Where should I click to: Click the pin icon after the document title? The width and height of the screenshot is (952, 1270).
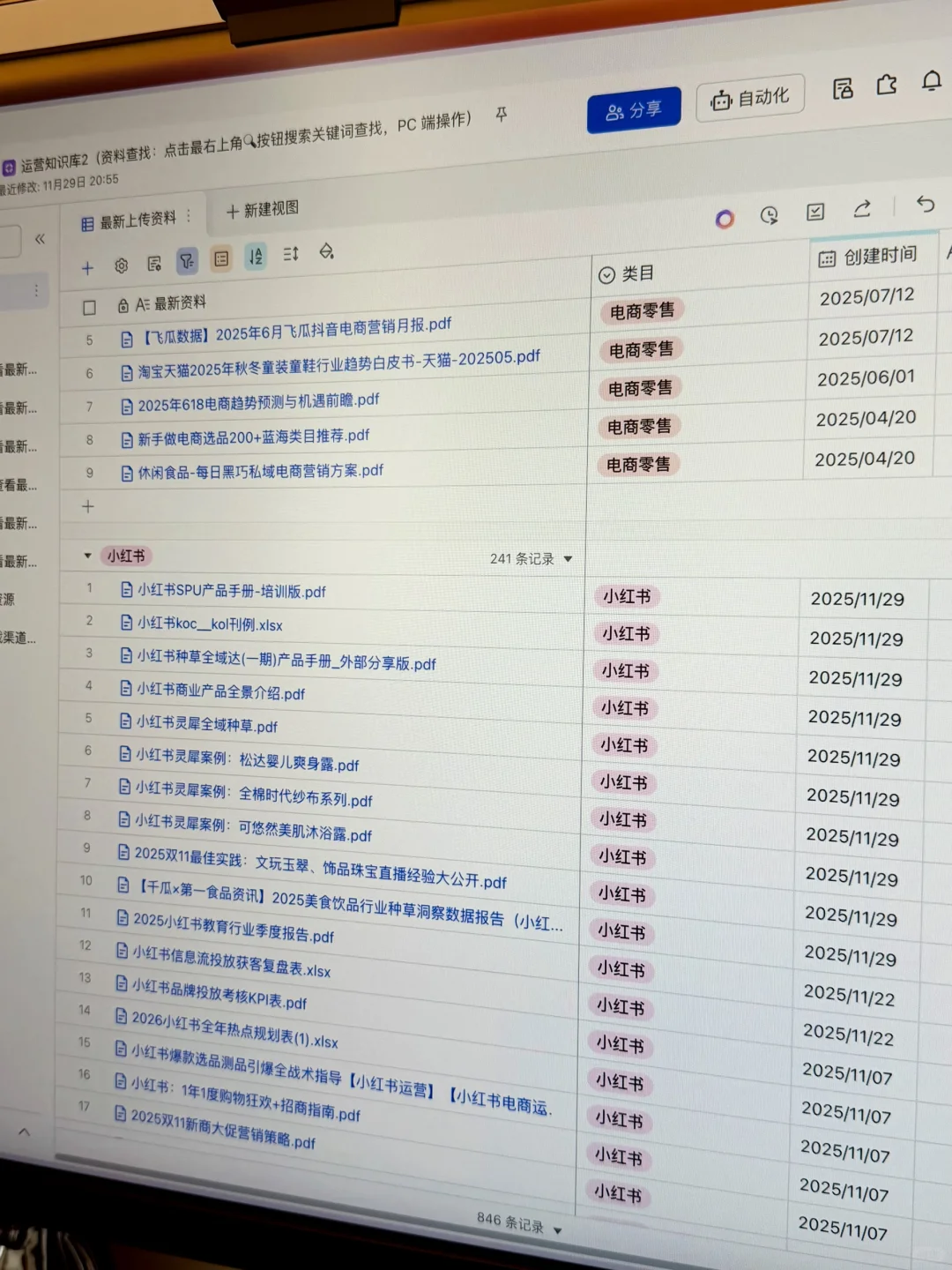tap(501, 115)
